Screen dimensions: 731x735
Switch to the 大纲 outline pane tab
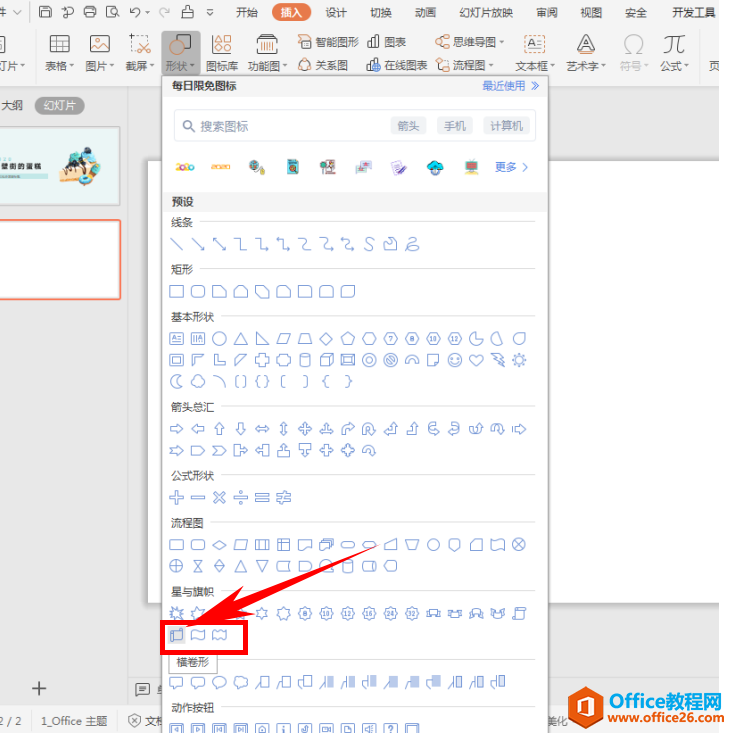[x=12, y=105]
